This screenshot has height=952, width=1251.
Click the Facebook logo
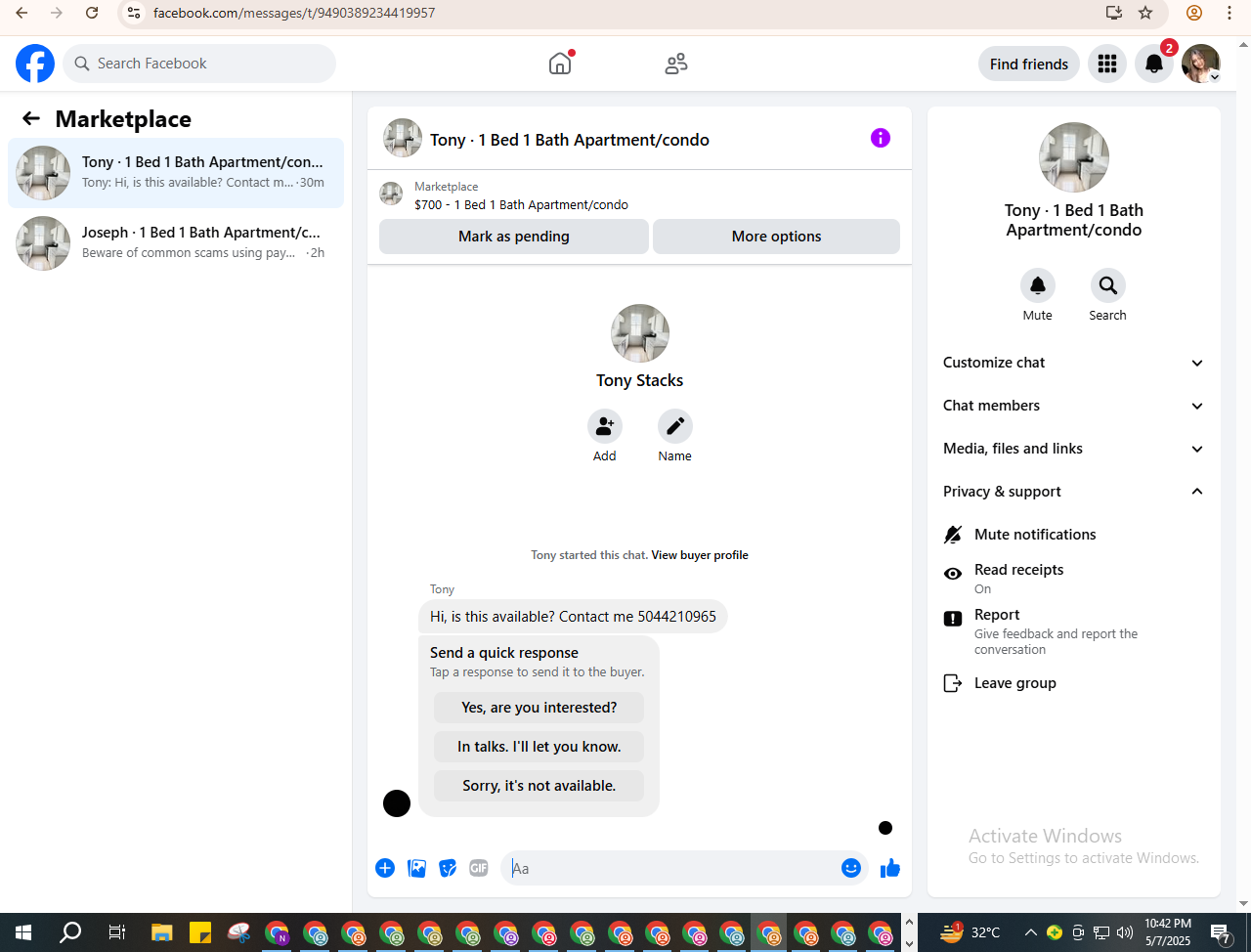(x=35, y=64)
